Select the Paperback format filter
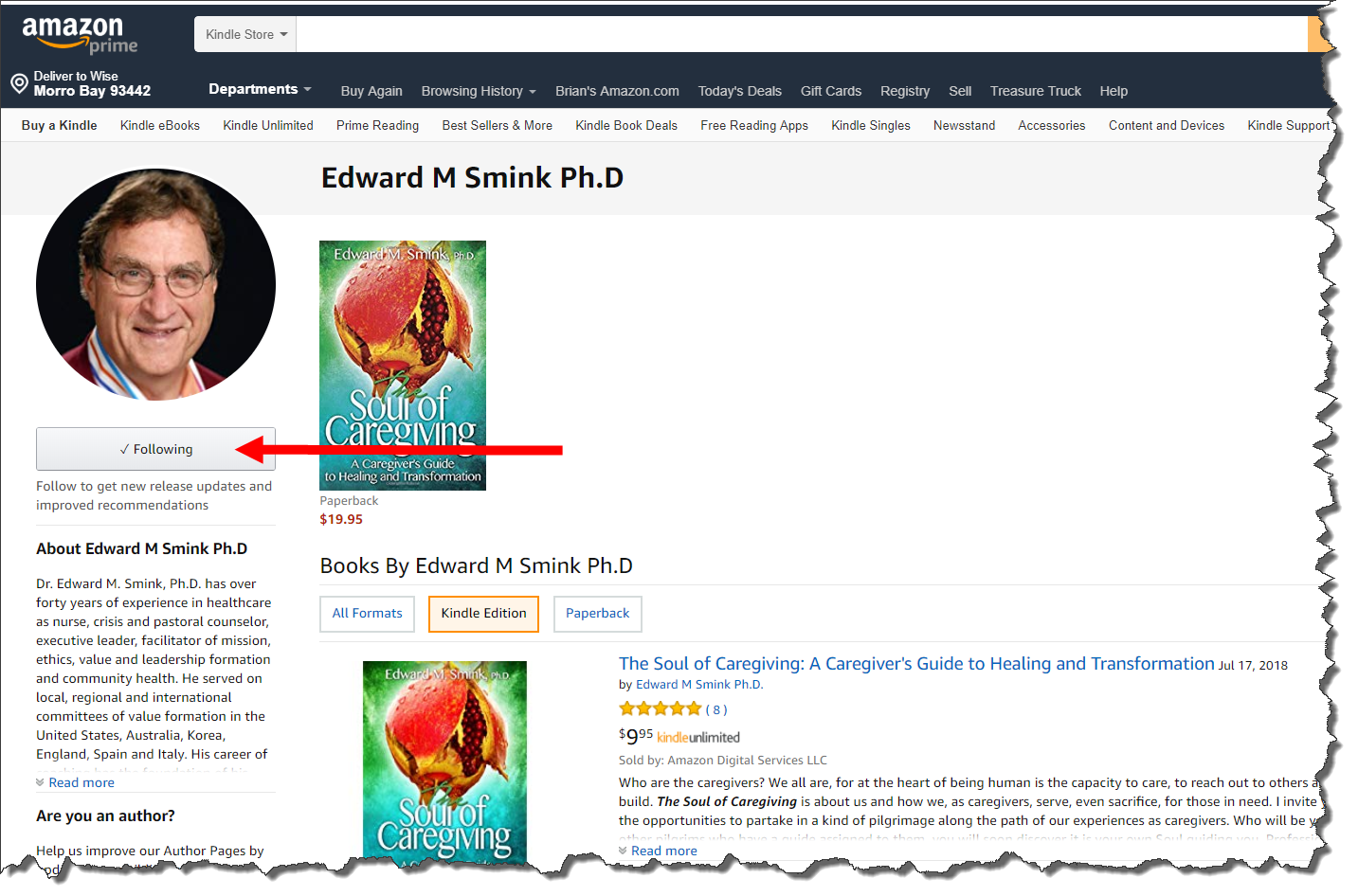Screen dimensions: 1358x896 pyautogui.click(x=598, y=614)
